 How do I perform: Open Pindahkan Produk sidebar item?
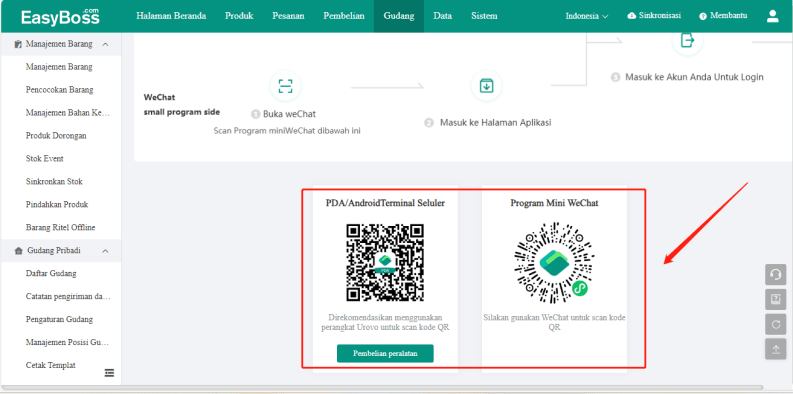[x=57, y=204]
